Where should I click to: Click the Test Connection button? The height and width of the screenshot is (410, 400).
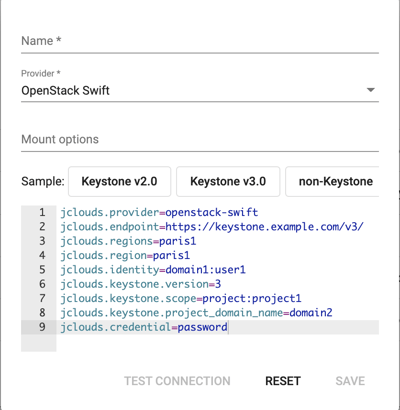pyautogui.click(x=177, y=381)
